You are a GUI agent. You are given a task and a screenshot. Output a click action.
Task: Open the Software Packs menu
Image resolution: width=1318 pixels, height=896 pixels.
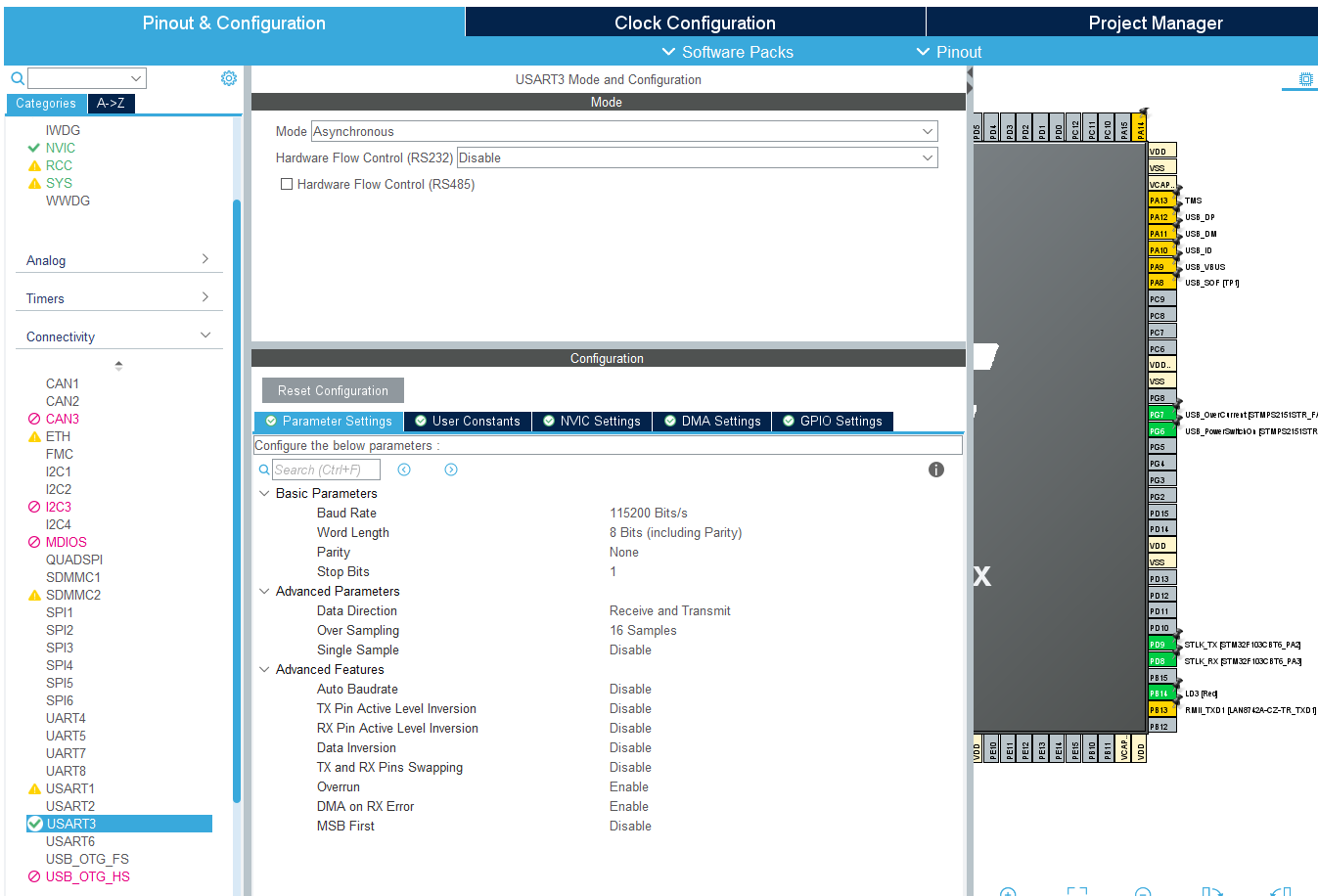[x=727, y=52]
